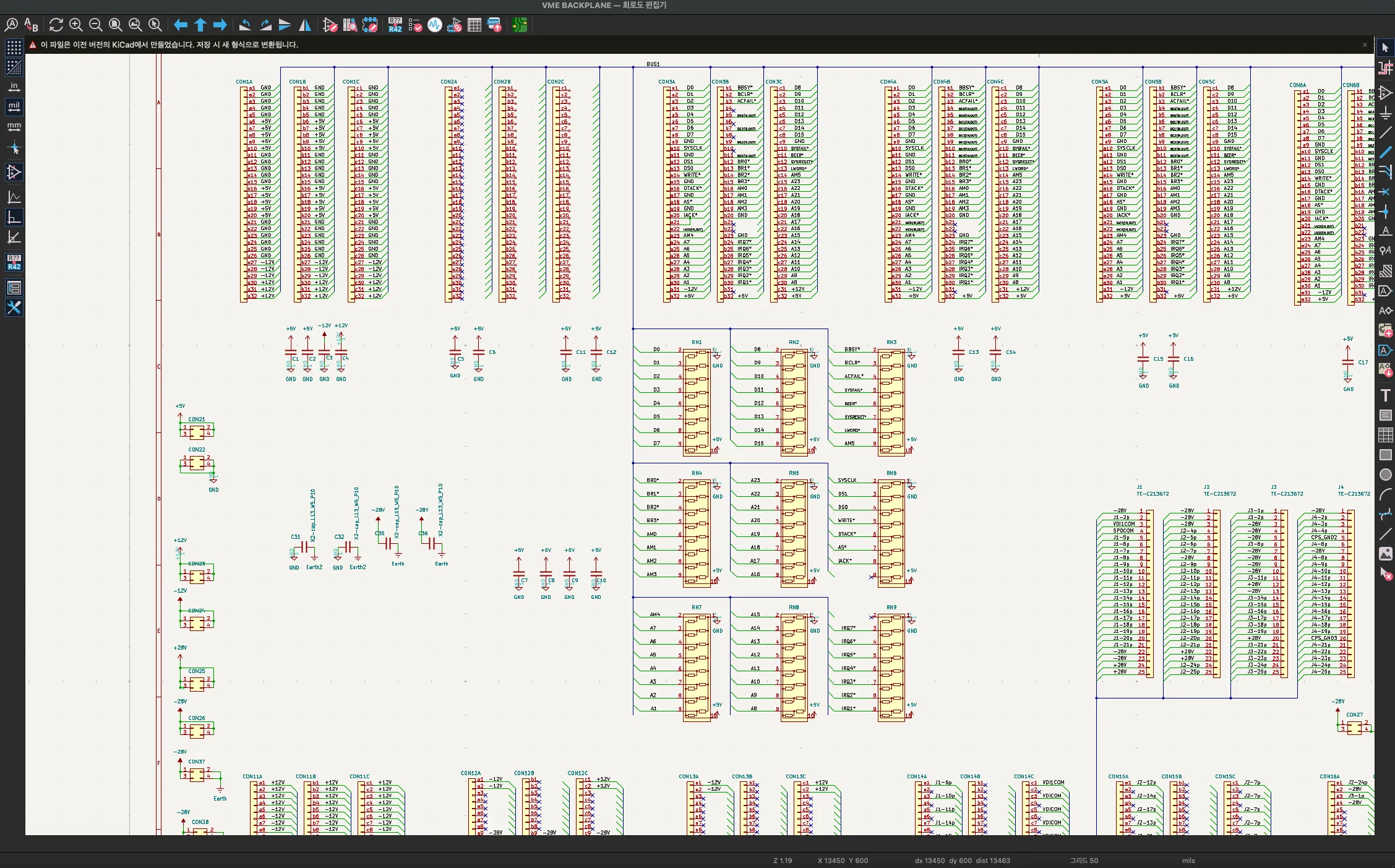Image resolution: width=1395 pixels, height=868 pixels.
Task: Click Find and Replace icon
Action: [31, 25]
